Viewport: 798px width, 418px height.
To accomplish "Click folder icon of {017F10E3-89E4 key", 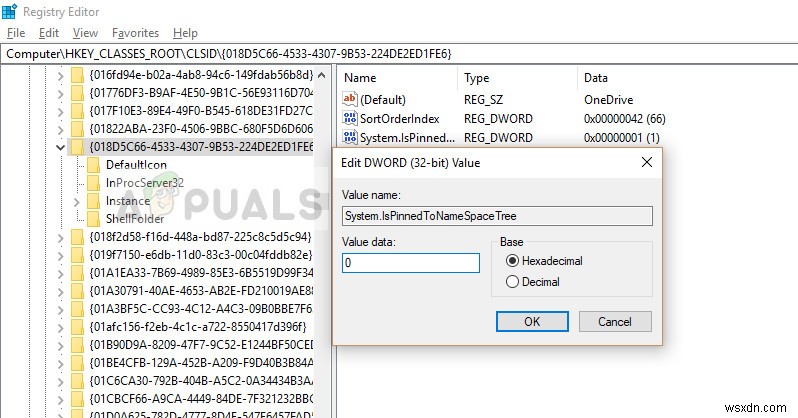I will (x=77, y=111).
